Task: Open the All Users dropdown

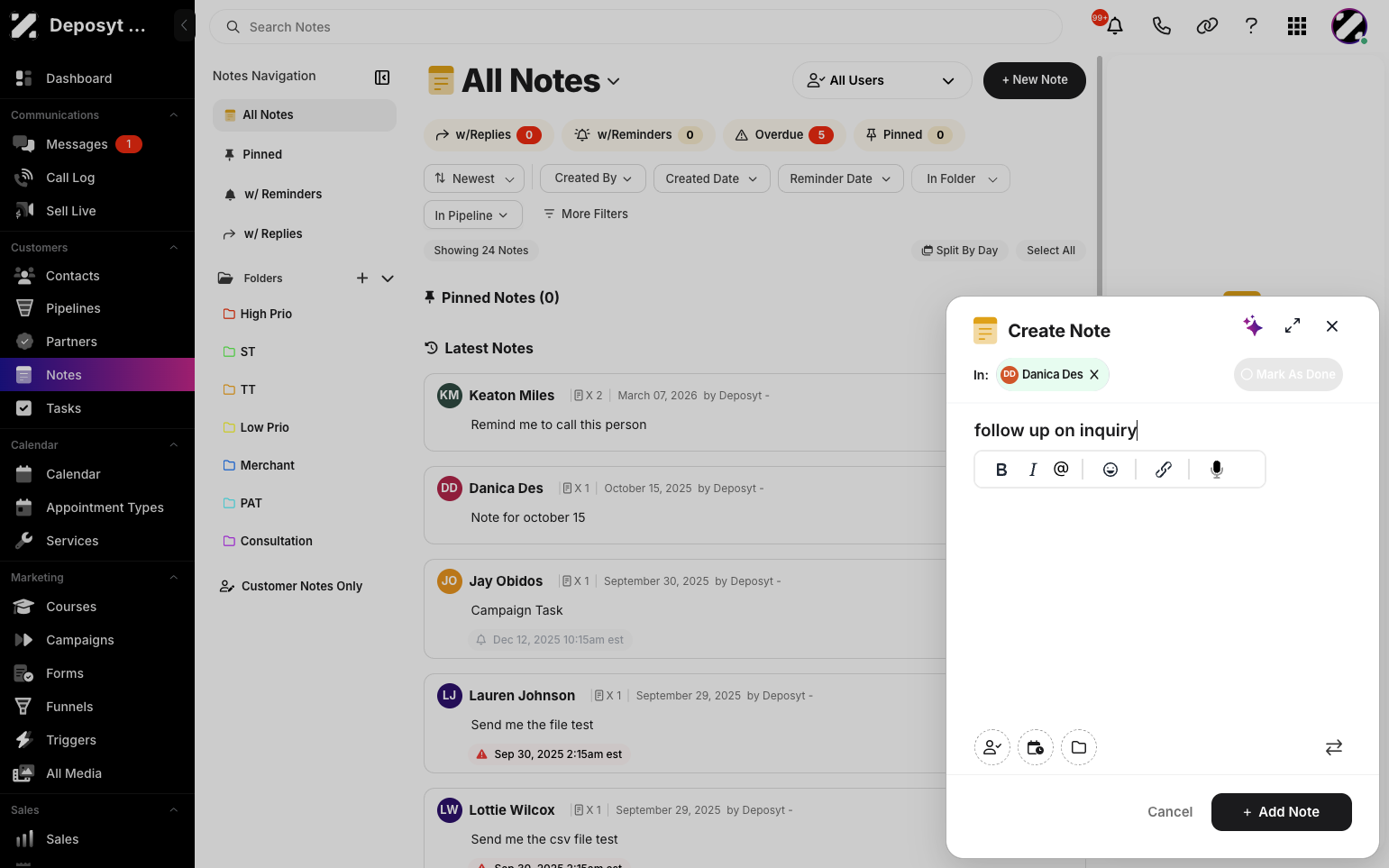Action: [x=882, y=80]
